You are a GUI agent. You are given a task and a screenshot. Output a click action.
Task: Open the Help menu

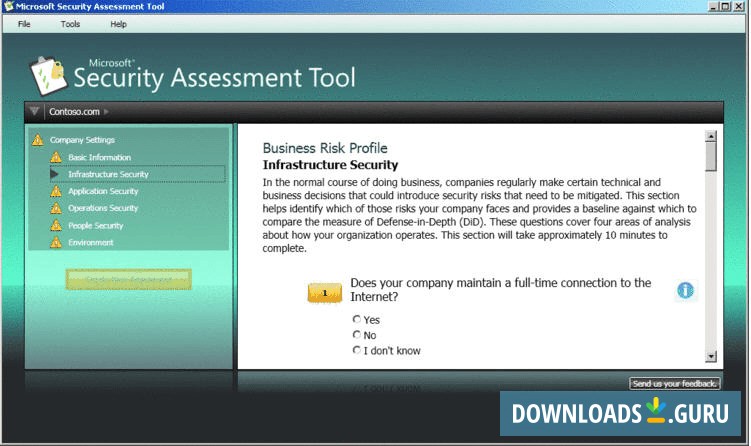tap(118, 24)
